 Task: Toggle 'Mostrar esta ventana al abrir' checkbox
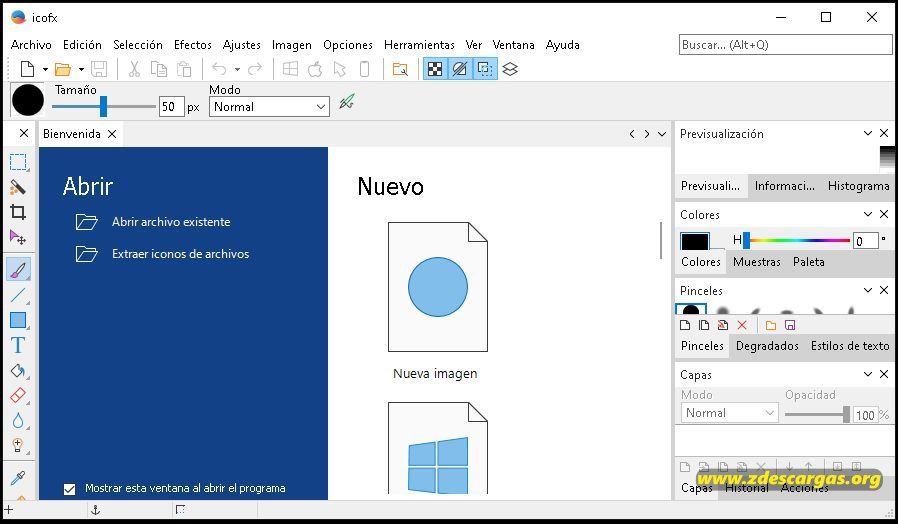pos(69,489)
